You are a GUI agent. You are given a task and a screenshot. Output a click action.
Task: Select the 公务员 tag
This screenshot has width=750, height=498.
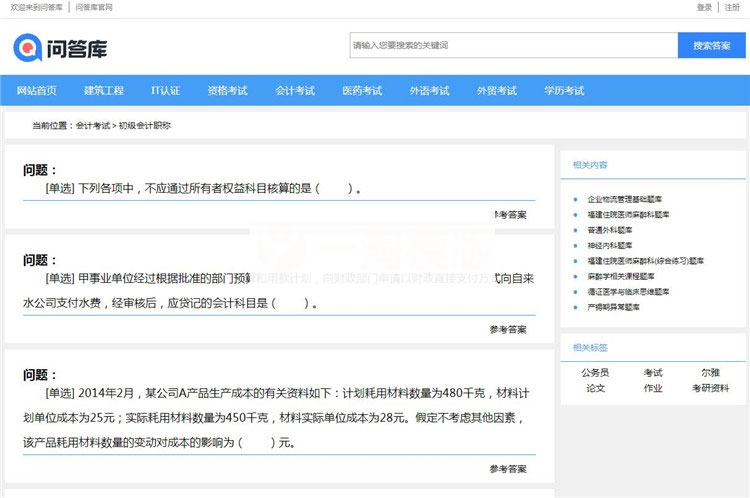(x=595, y=372)
